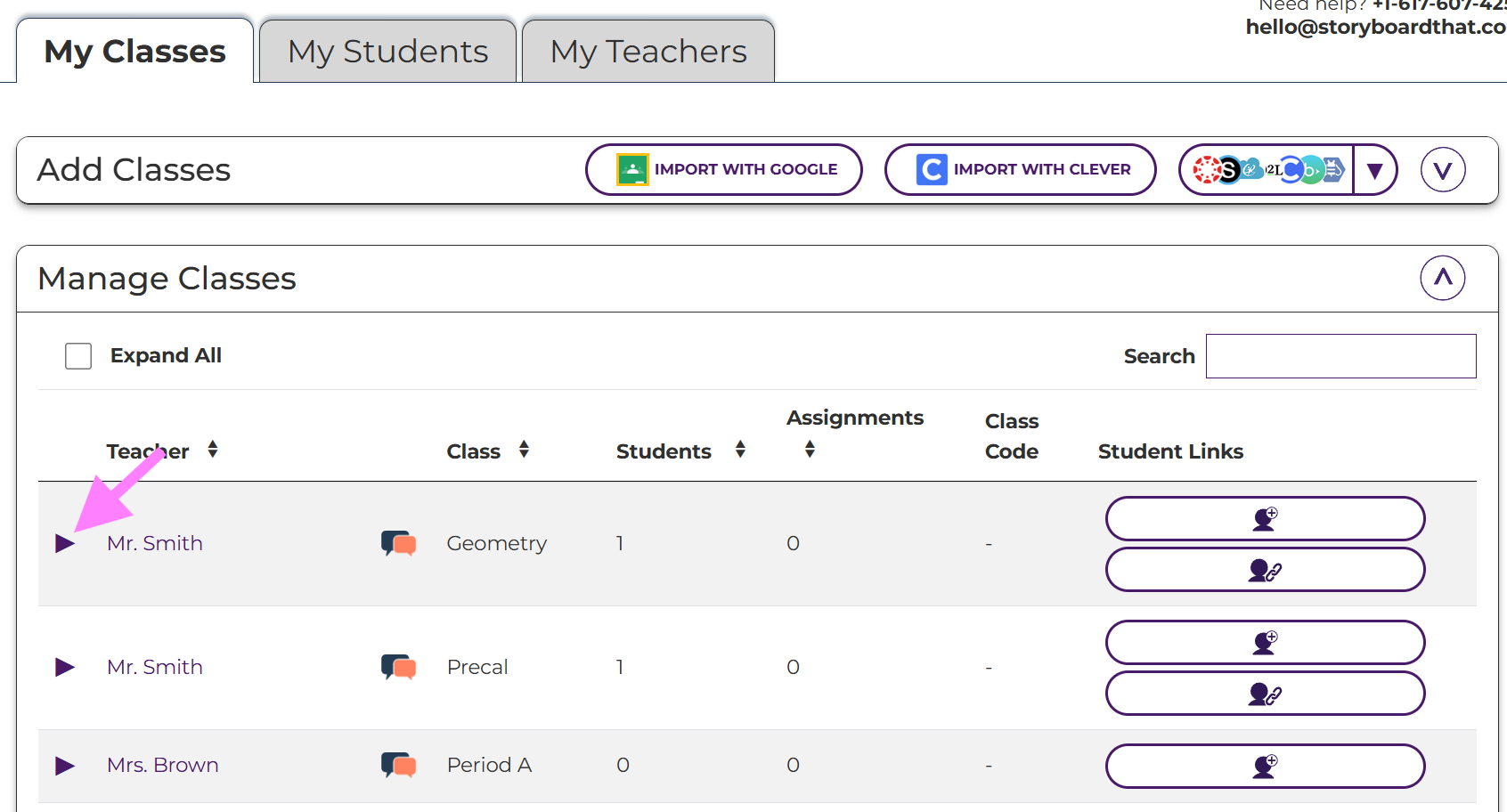Click the chat icon for Period A

(x=398, y=765)
